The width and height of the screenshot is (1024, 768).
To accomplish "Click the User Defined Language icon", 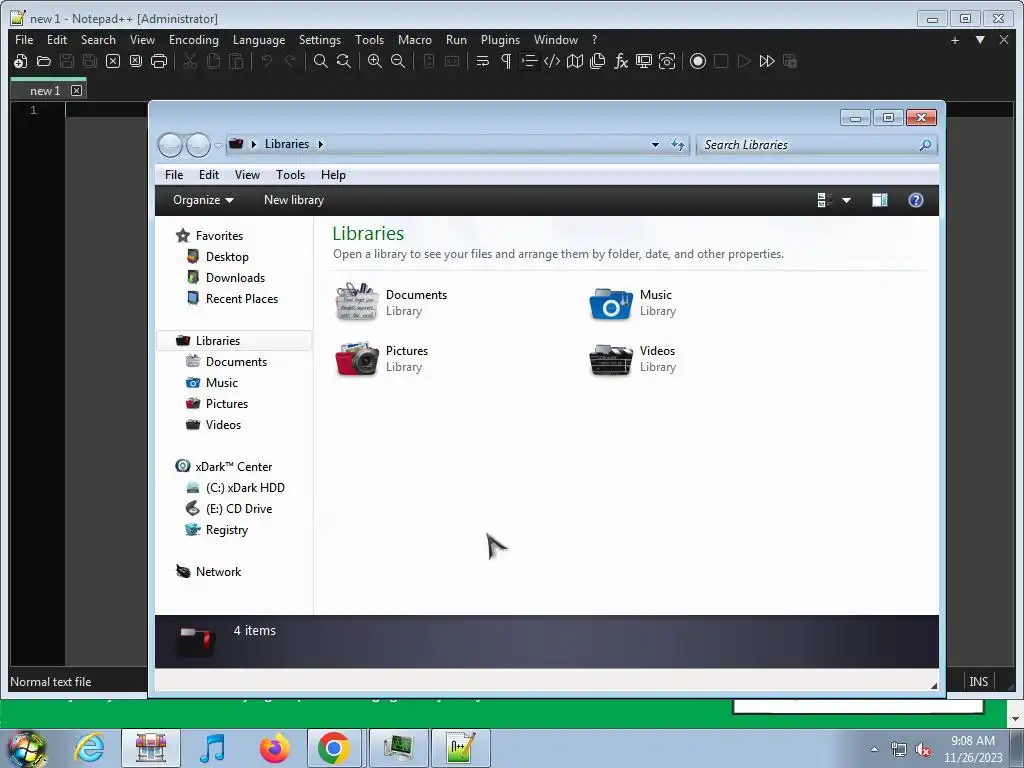I will pos(552,61).
